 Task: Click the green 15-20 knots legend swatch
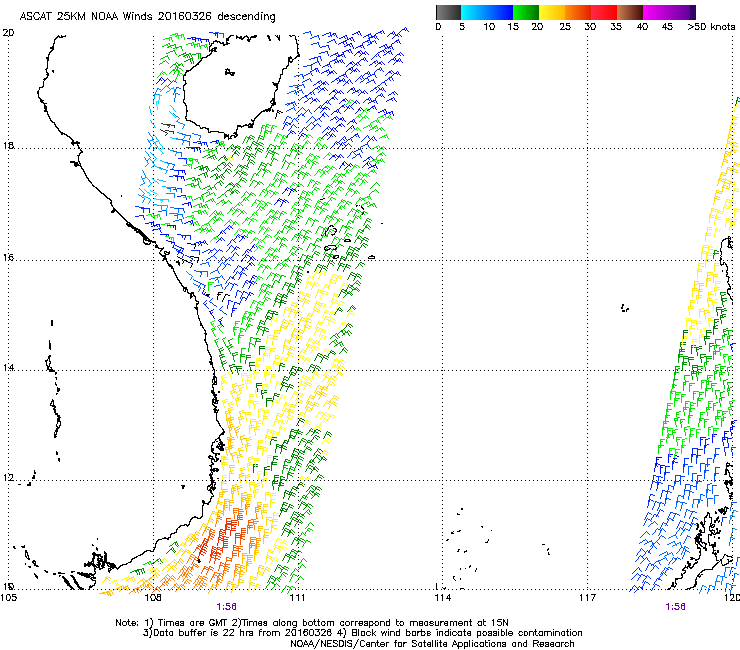pos(526,12)
